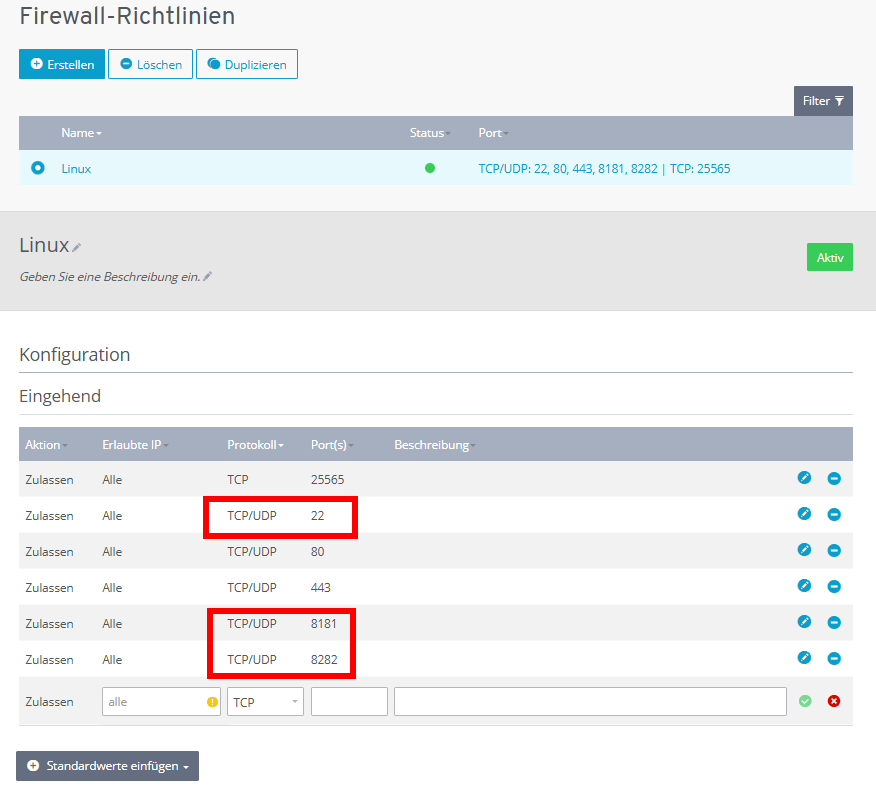
Task: Click the Linux policy port summary text
Action: [x=604, y=169]
